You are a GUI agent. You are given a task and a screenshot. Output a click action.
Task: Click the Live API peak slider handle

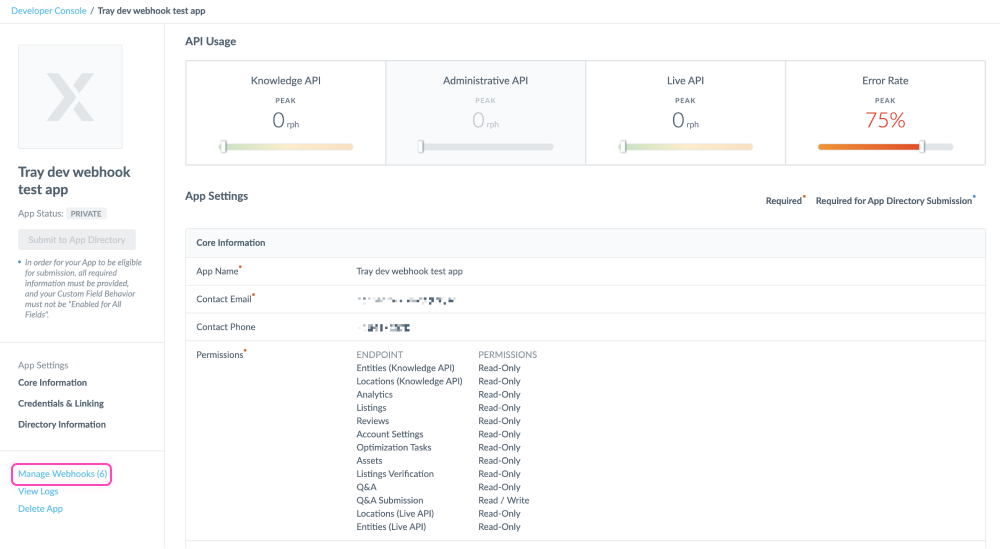[x=622, y=147]
